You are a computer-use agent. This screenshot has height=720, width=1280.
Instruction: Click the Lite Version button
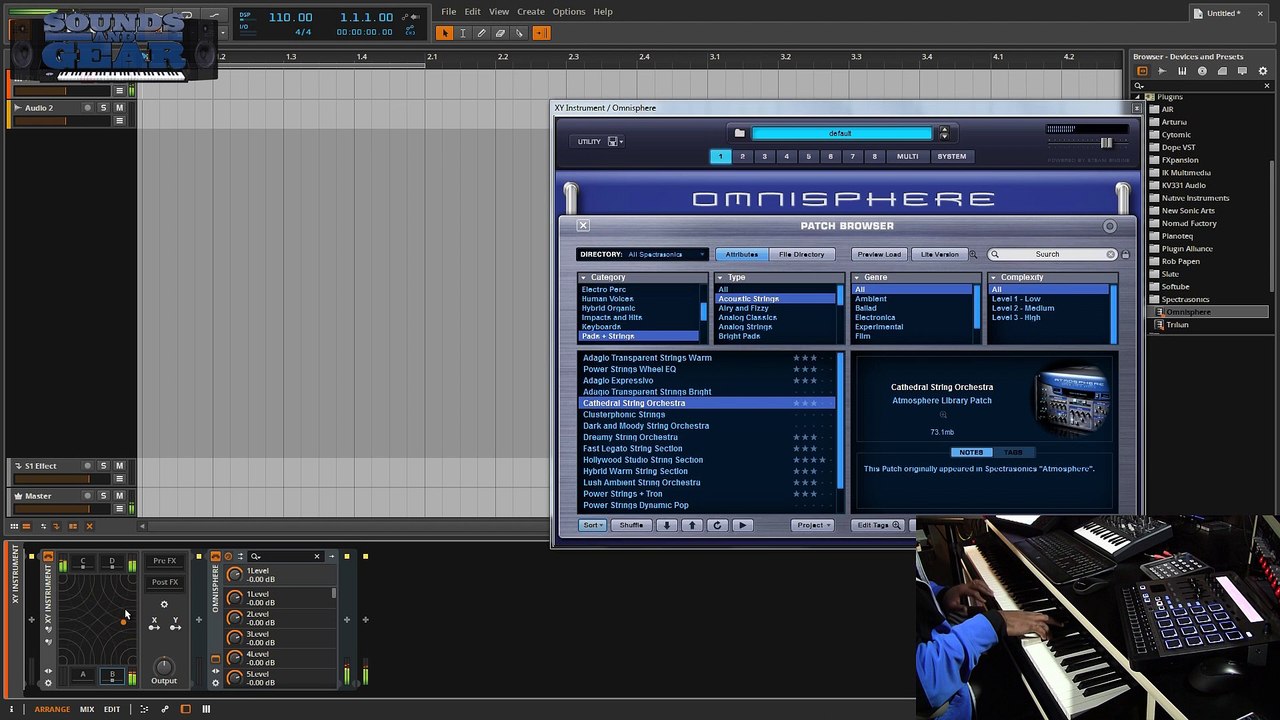(939, 255)
